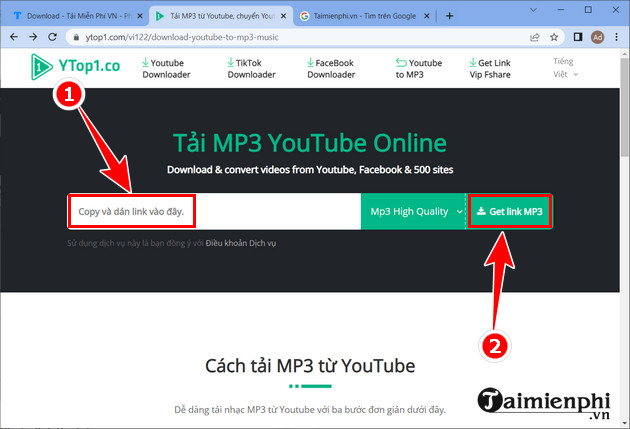This screenshot has height=429, width=630.
Task: Open TikTok Downloader menu item
Action: [252, 69]
